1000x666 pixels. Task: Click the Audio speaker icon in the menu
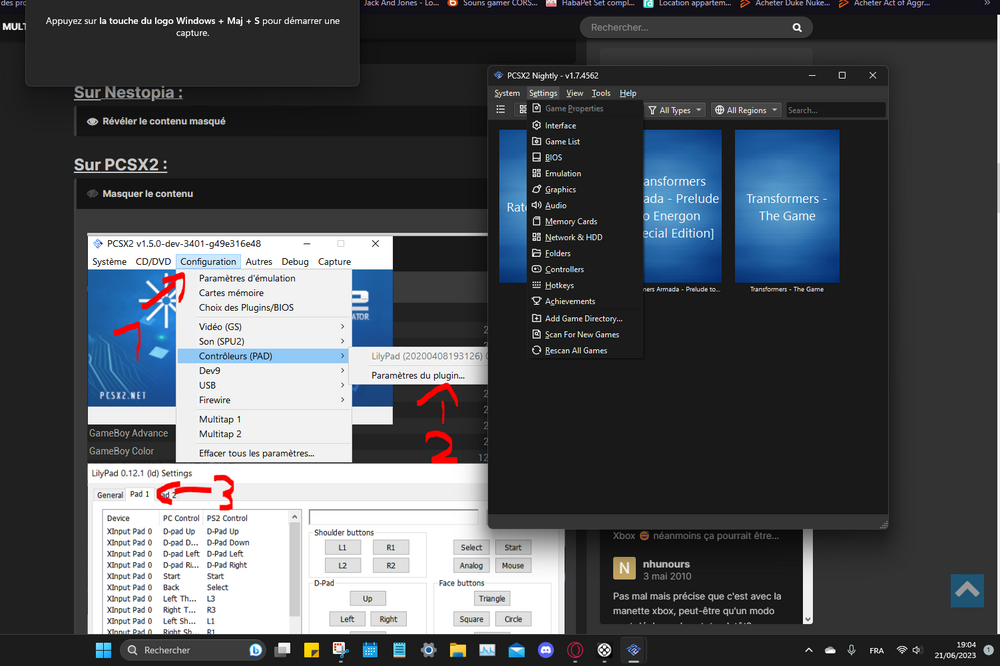537,205
